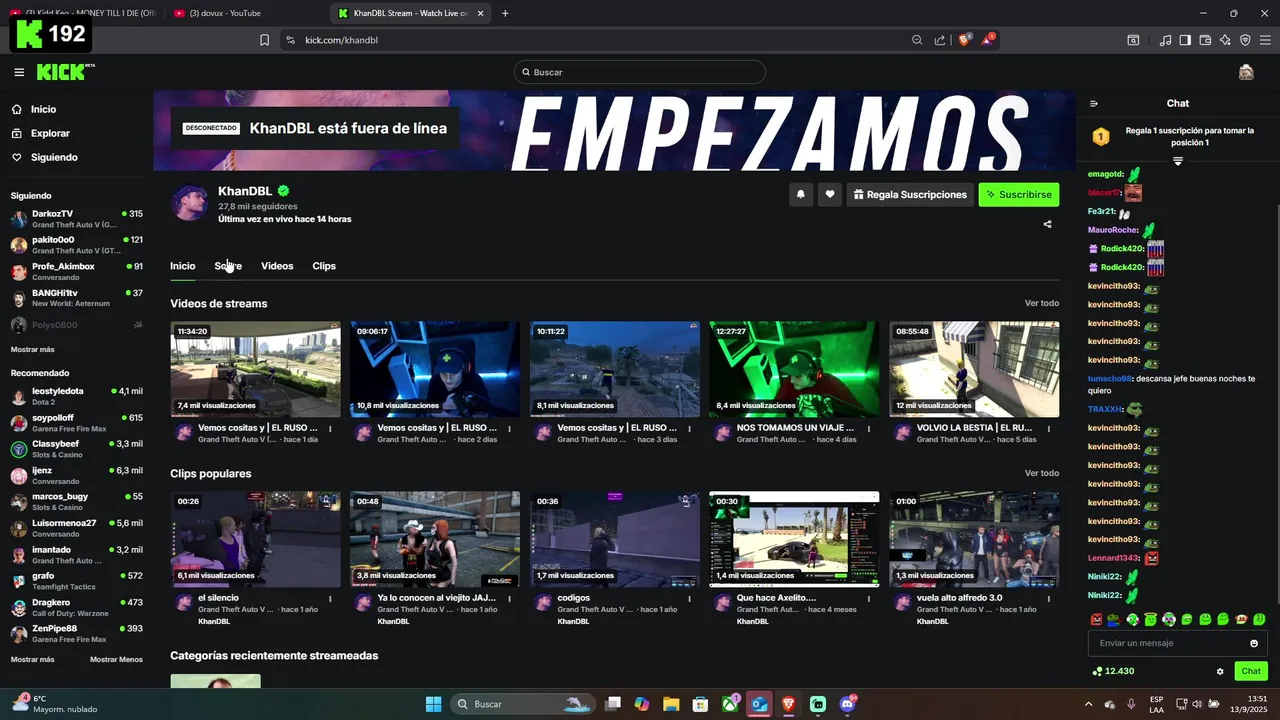Open a new browser tab

[505, 13]
